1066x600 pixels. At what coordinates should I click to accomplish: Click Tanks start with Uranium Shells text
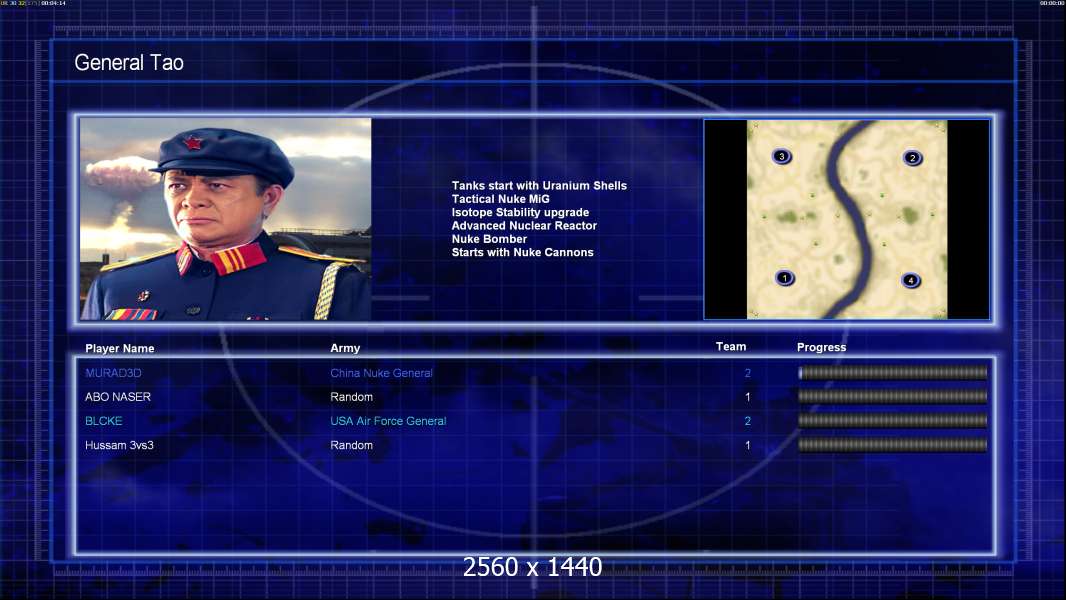click(x=539, y=186)
